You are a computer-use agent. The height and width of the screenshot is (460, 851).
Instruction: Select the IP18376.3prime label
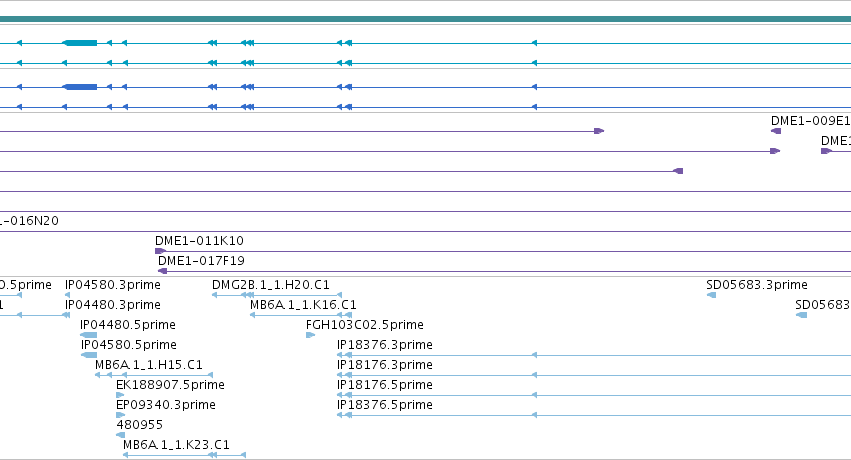click(384, 345)
